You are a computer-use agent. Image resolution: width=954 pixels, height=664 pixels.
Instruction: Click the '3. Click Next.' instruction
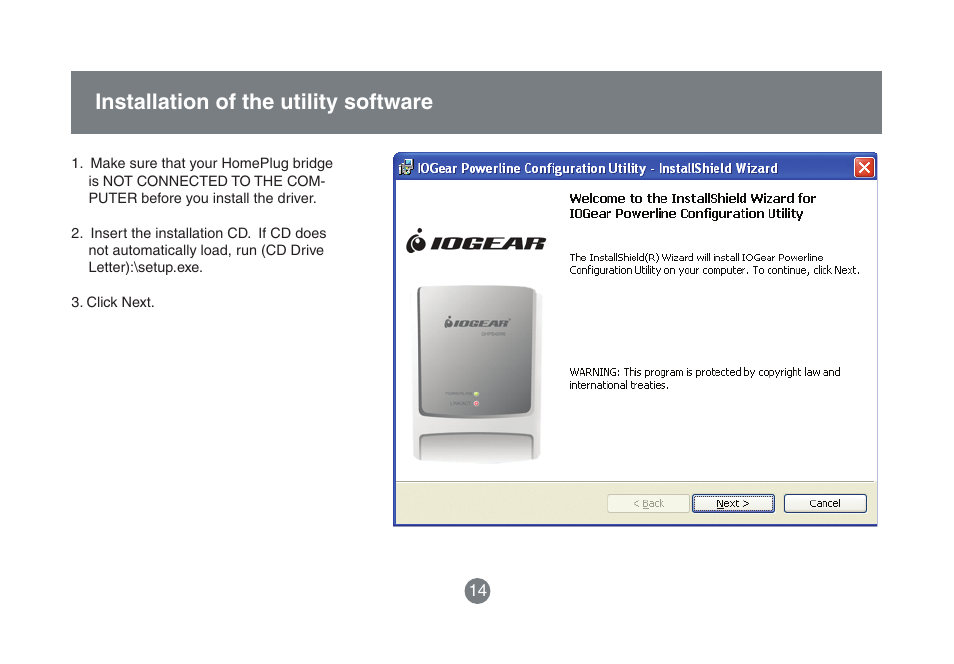tap(113, 302)
